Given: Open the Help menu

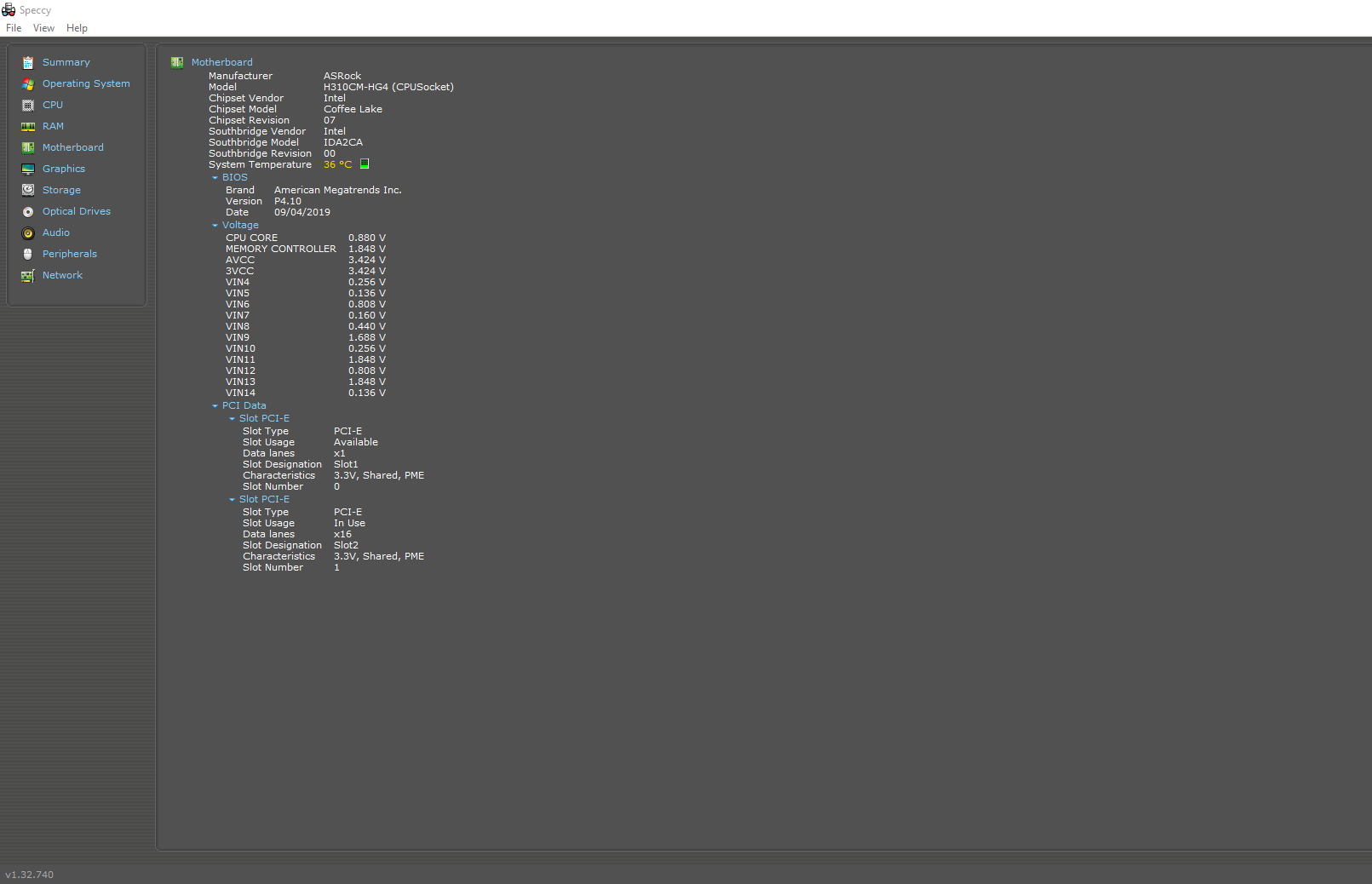Looking at the screenshot, I should point(77,28).
